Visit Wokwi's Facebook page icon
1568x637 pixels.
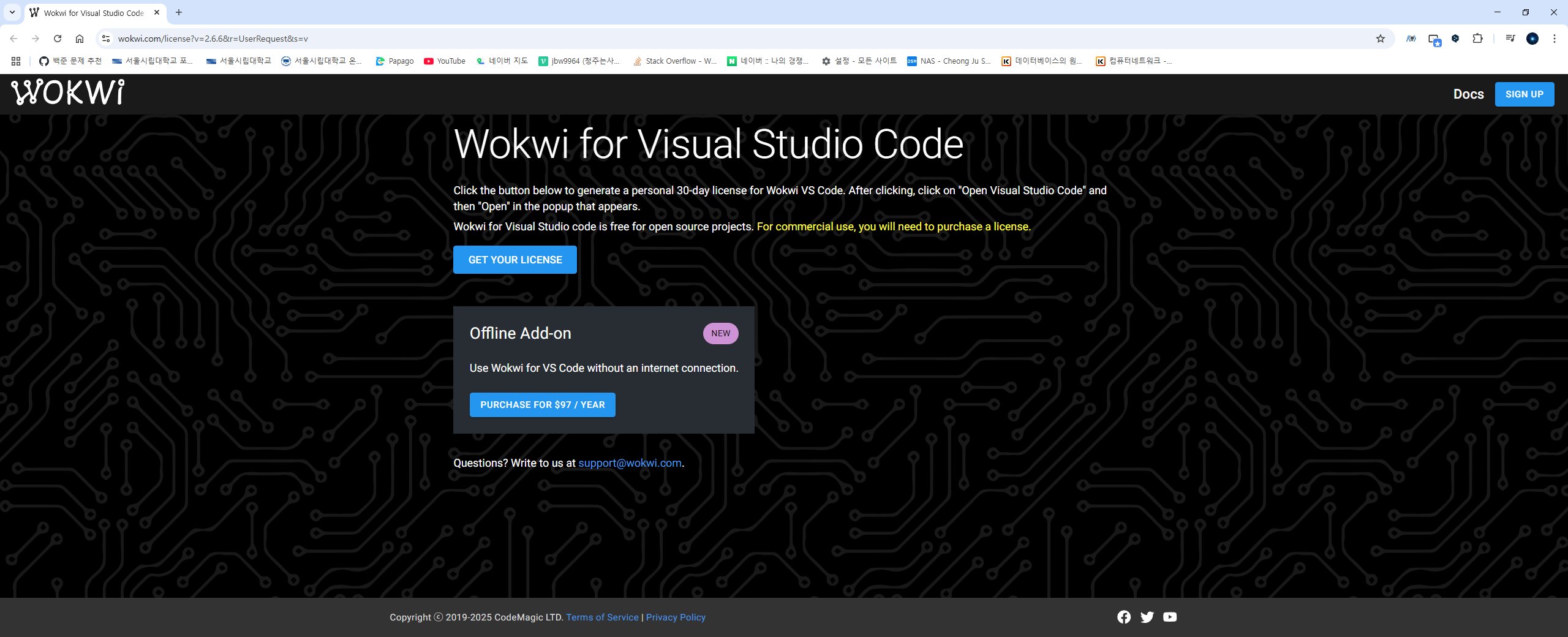(1124, 617)
